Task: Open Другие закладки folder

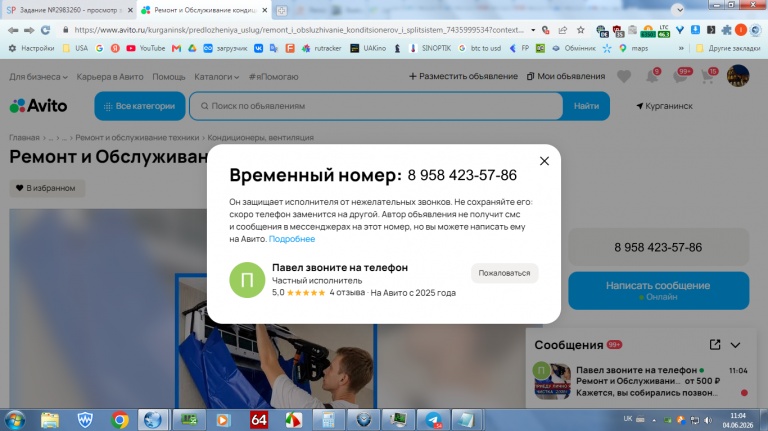Action: tap(728, 48)
